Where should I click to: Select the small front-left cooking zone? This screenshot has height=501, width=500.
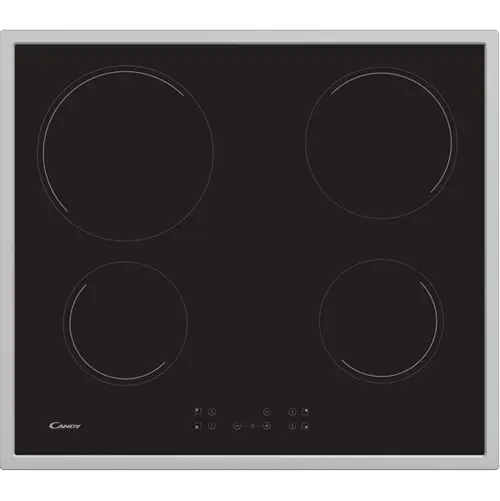coord(125,323)
